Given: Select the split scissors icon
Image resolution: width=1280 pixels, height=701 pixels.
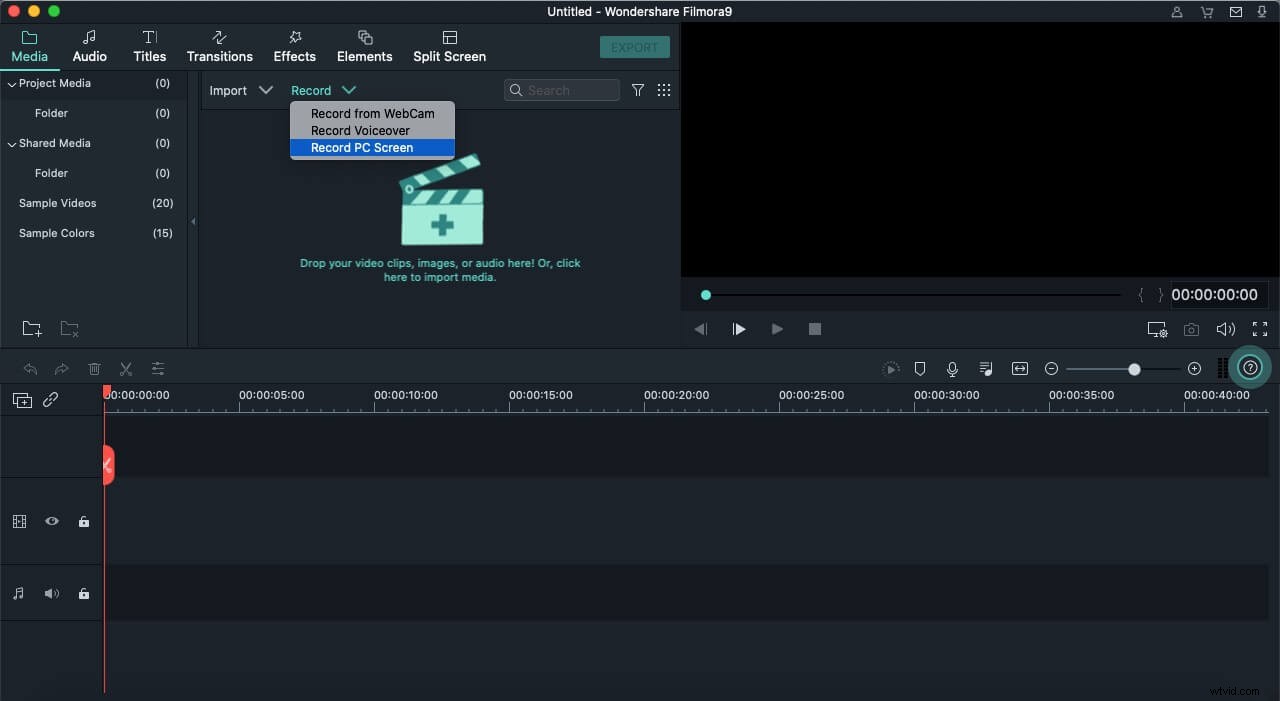Looking at the screenshot, I should (126, 368).
